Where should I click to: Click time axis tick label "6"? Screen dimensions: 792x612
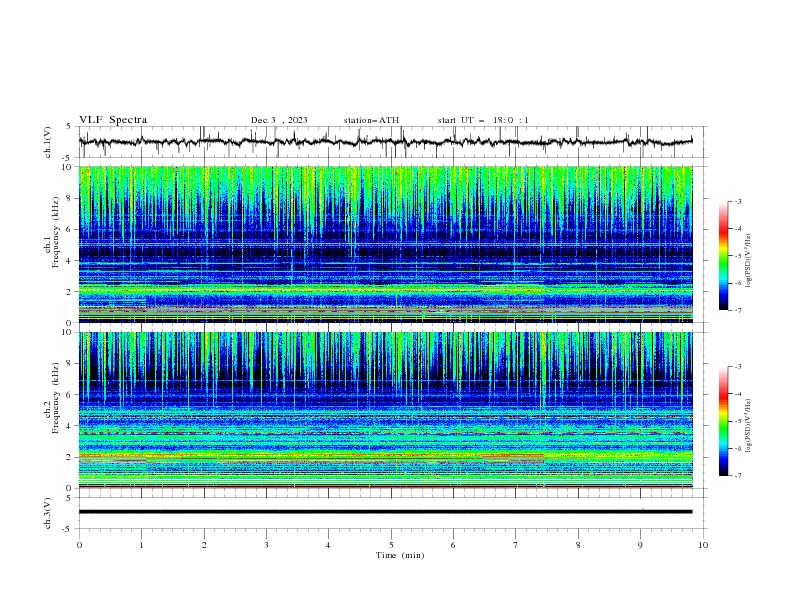pyautogui.click(x=454, y=545)
